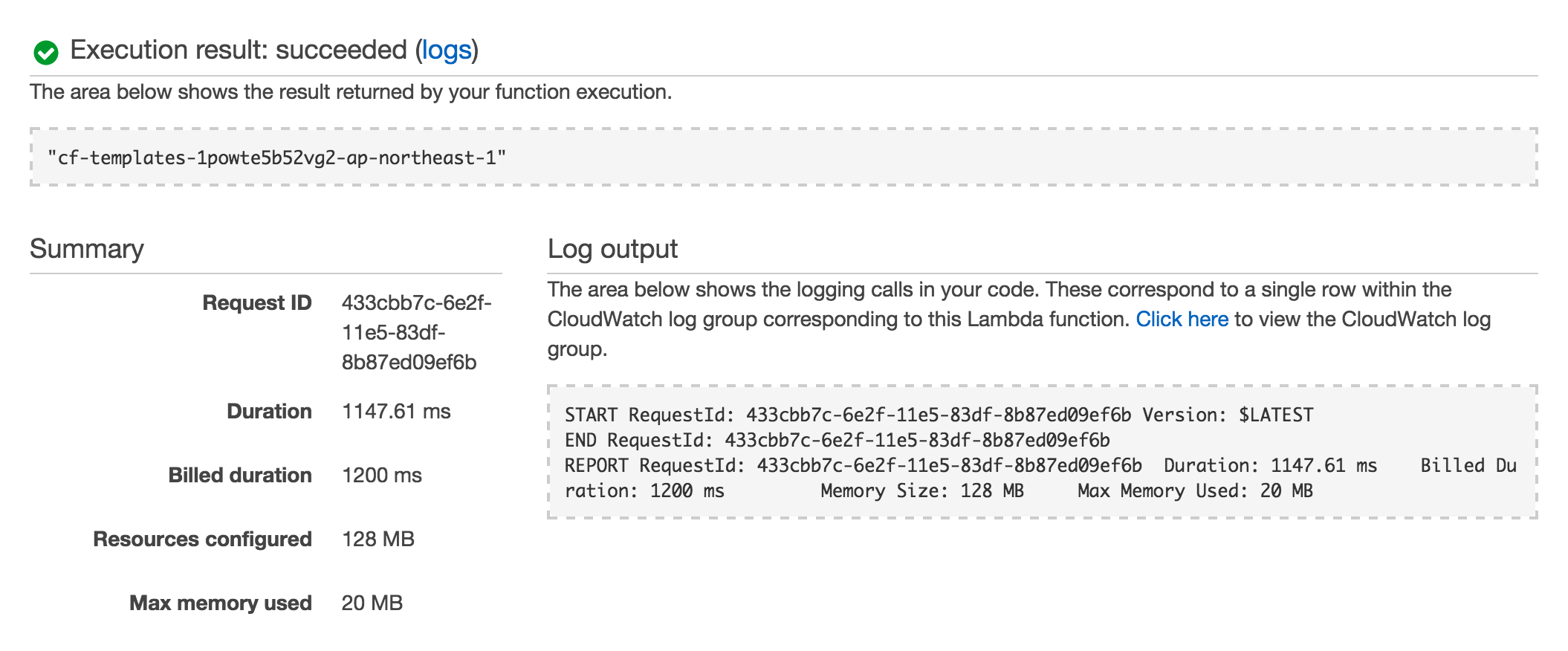Click the START RequestId log line
1568x651 pixels.
(x=939, y=415)
